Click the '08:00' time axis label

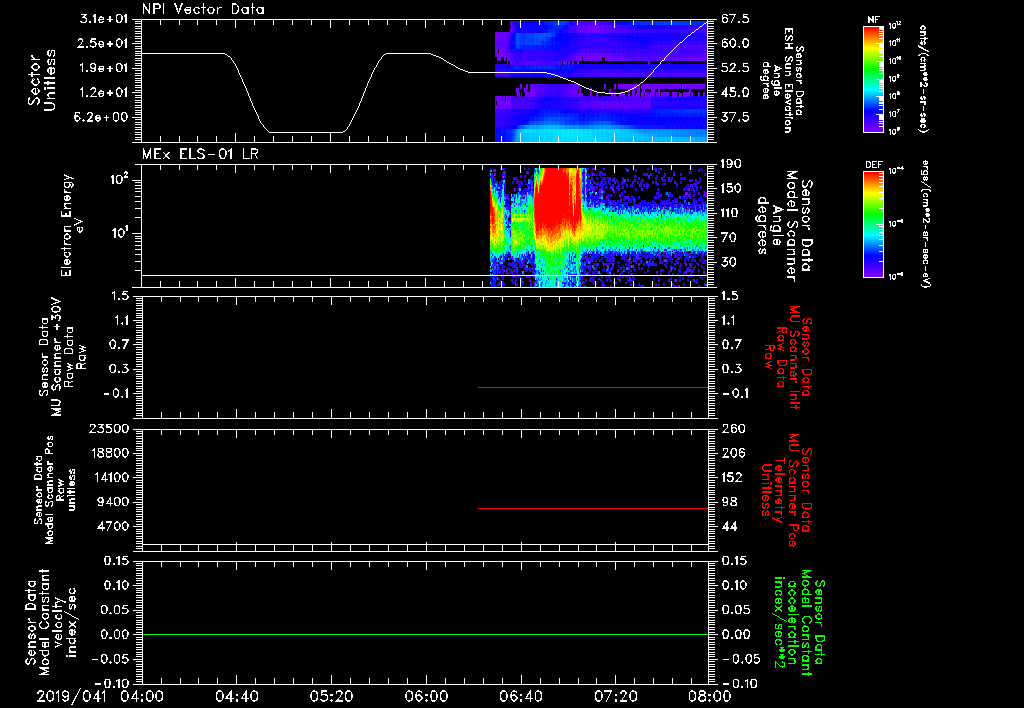[709, 696]
